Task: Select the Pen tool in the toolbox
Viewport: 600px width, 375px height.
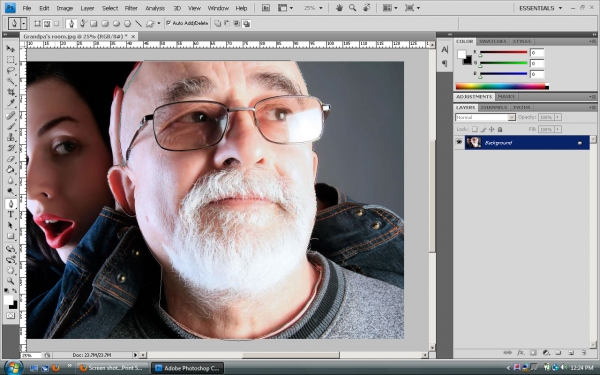Action: [x=10, y=204]
